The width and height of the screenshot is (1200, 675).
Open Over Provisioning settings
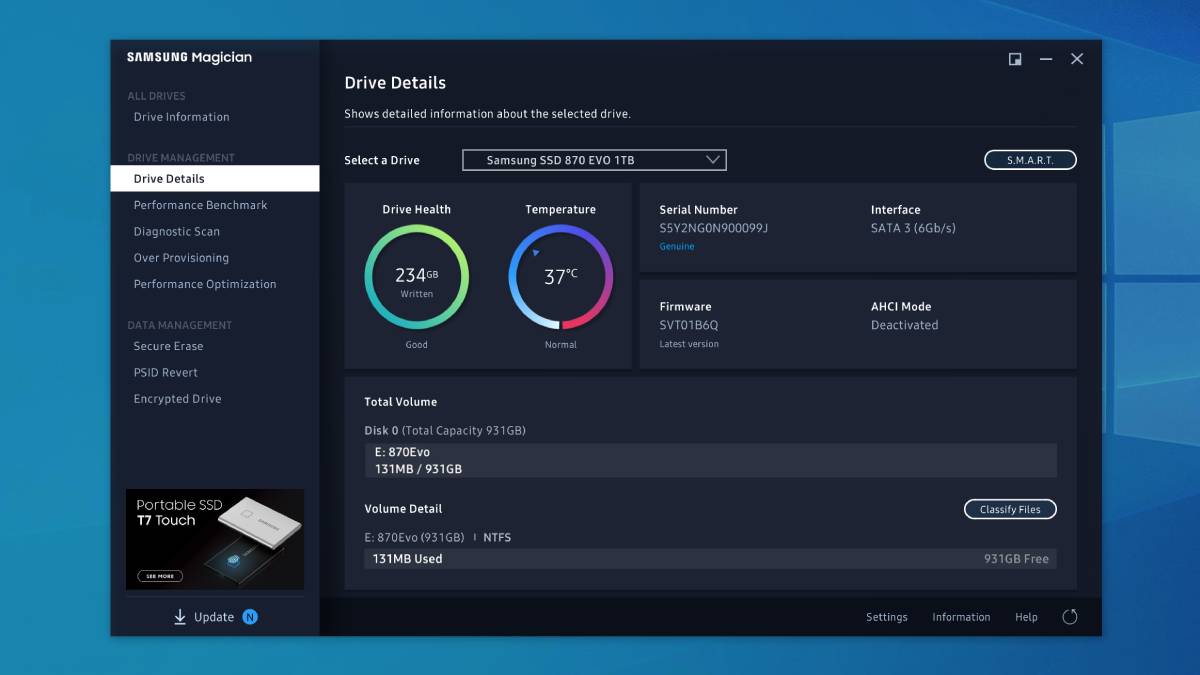pos(181,258)
